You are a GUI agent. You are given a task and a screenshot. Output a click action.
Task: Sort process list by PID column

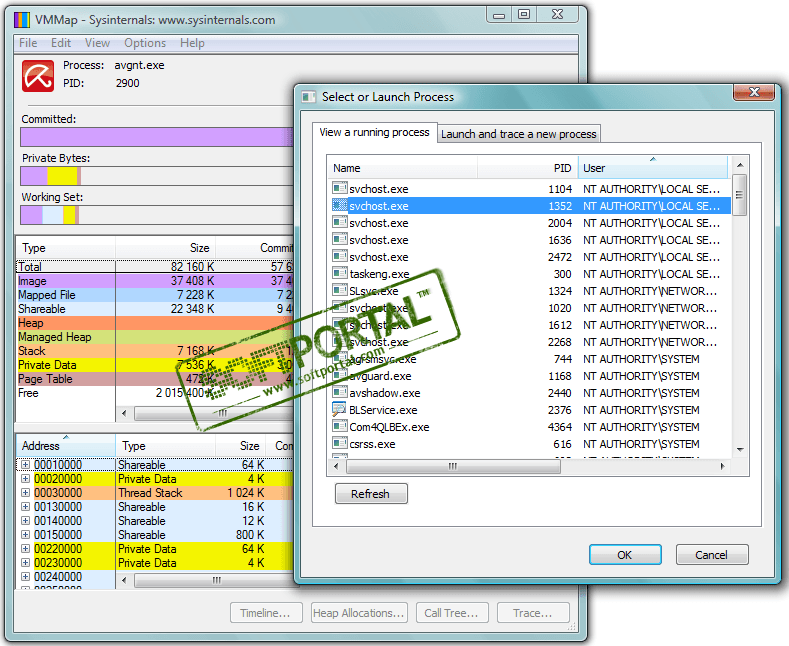(527, 168)
